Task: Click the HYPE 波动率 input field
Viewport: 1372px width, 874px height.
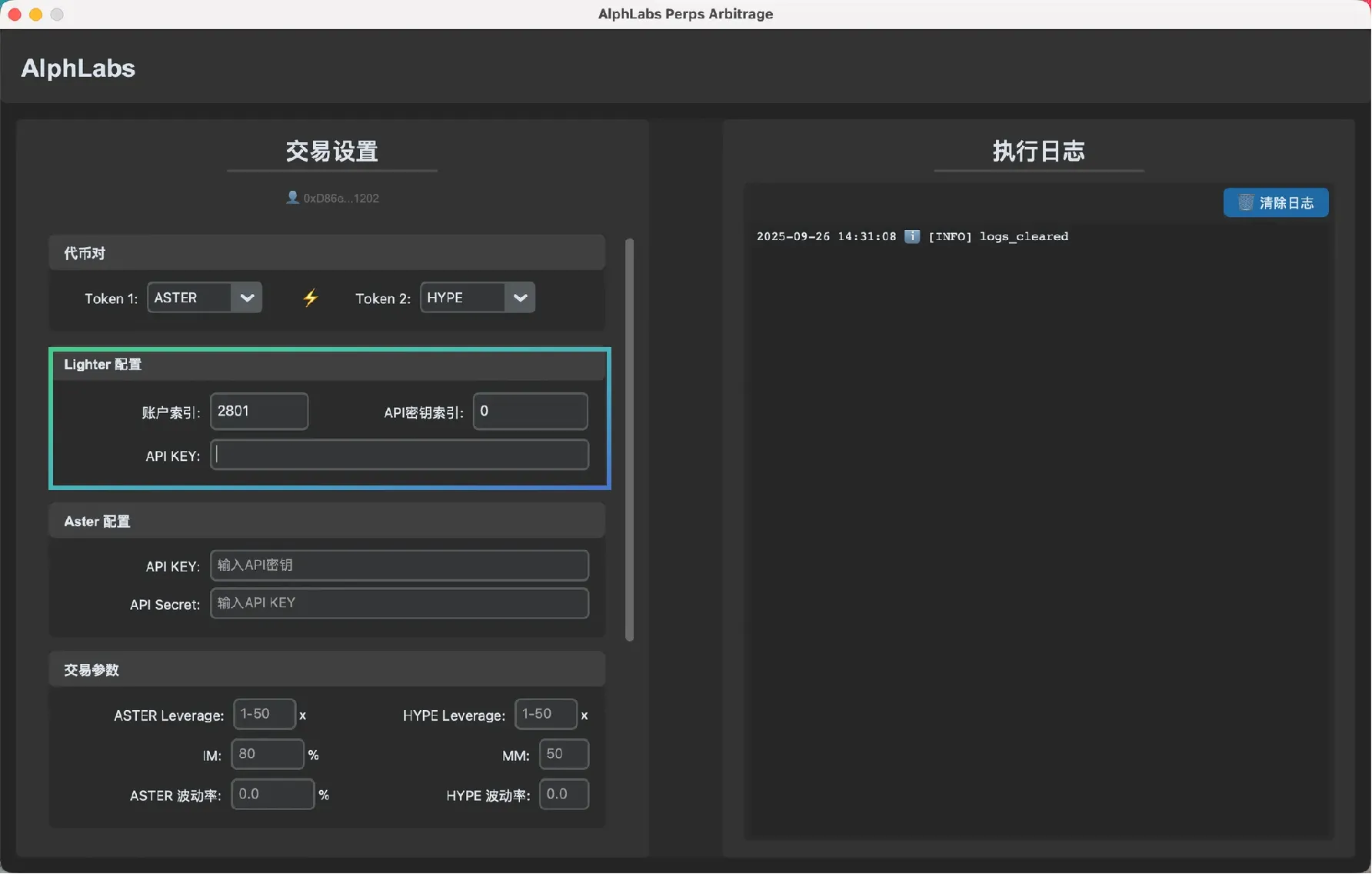Action: click(564, 794)
